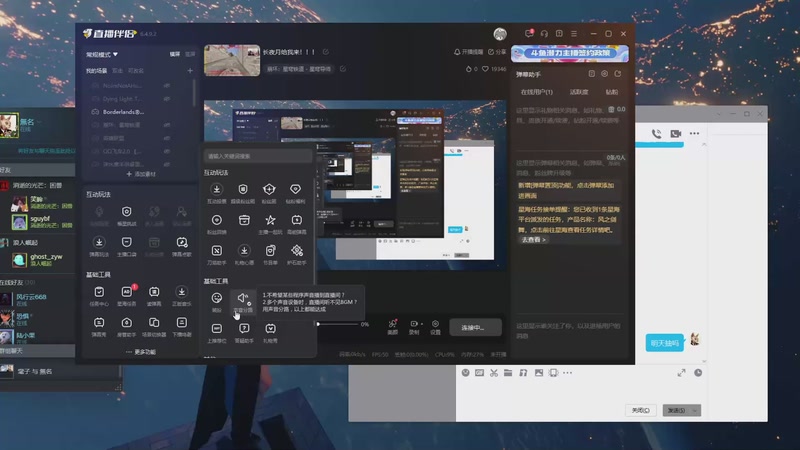
Task: Open 正版音乐 tool in left panel
Action: tap(181, 295)
